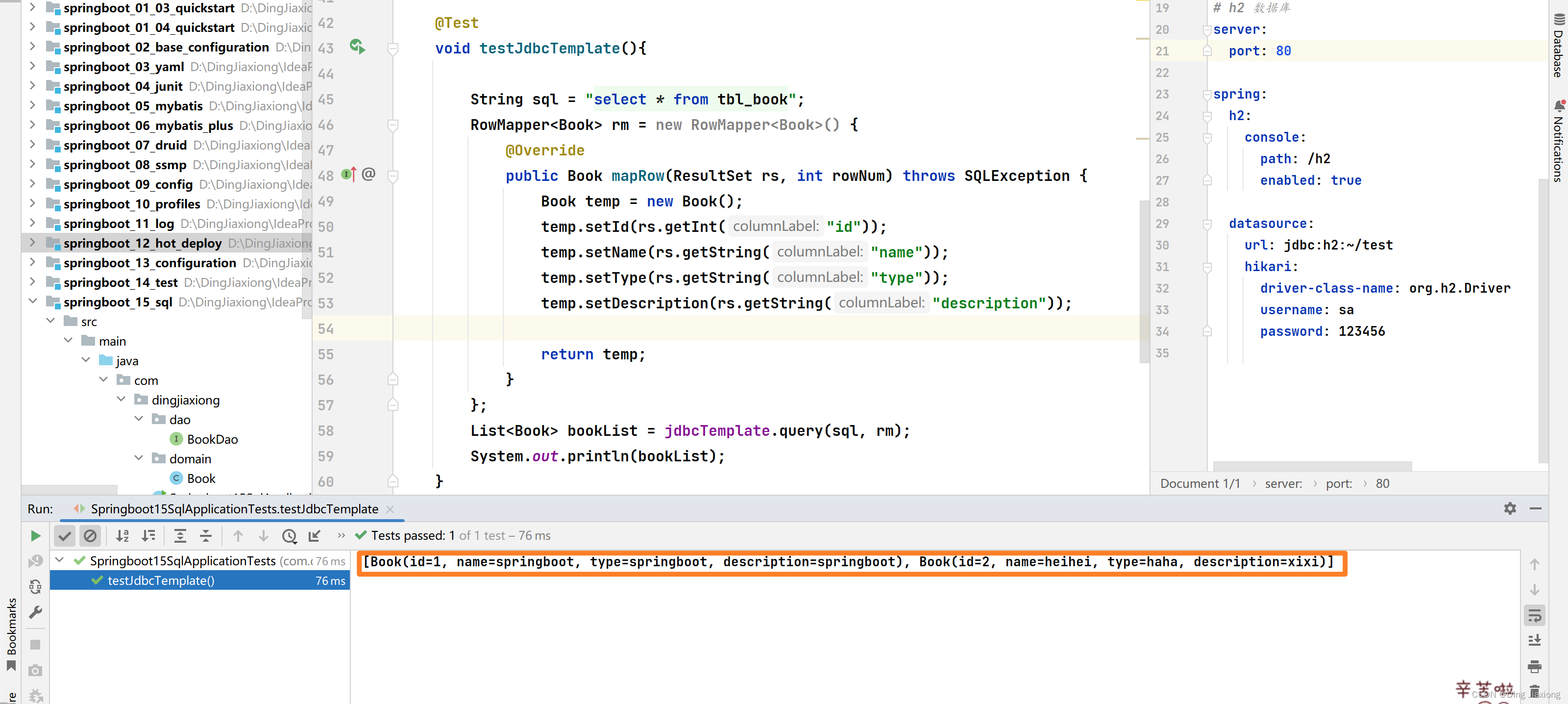Toggle Show Ignored tests filter button
The width and height of the screenshot is (1568, 704).
(x=90, y=536)
